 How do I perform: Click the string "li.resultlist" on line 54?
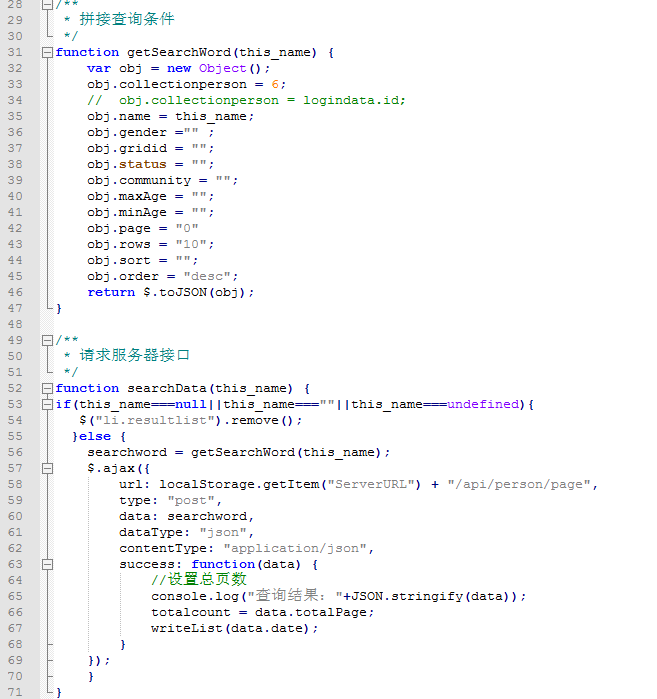pyautogui.click(x=155, y=420)
